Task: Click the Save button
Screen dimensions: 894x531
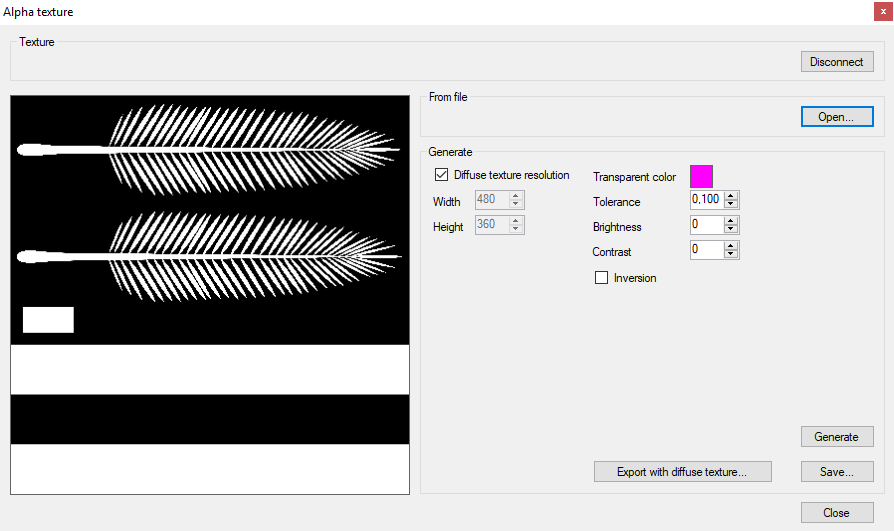Action: click(837, 472)
